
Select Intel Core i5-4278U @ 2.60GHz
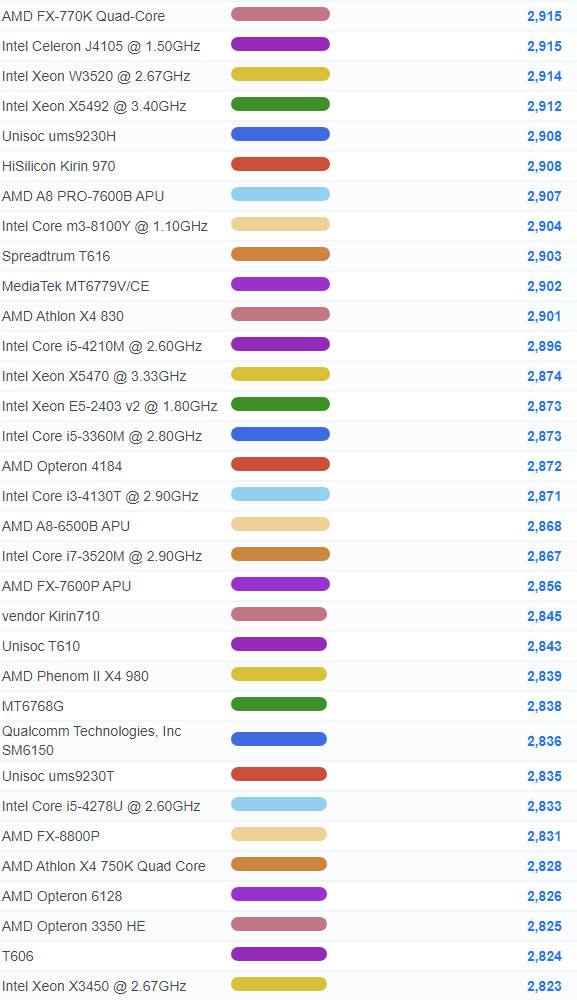point(101,805)
